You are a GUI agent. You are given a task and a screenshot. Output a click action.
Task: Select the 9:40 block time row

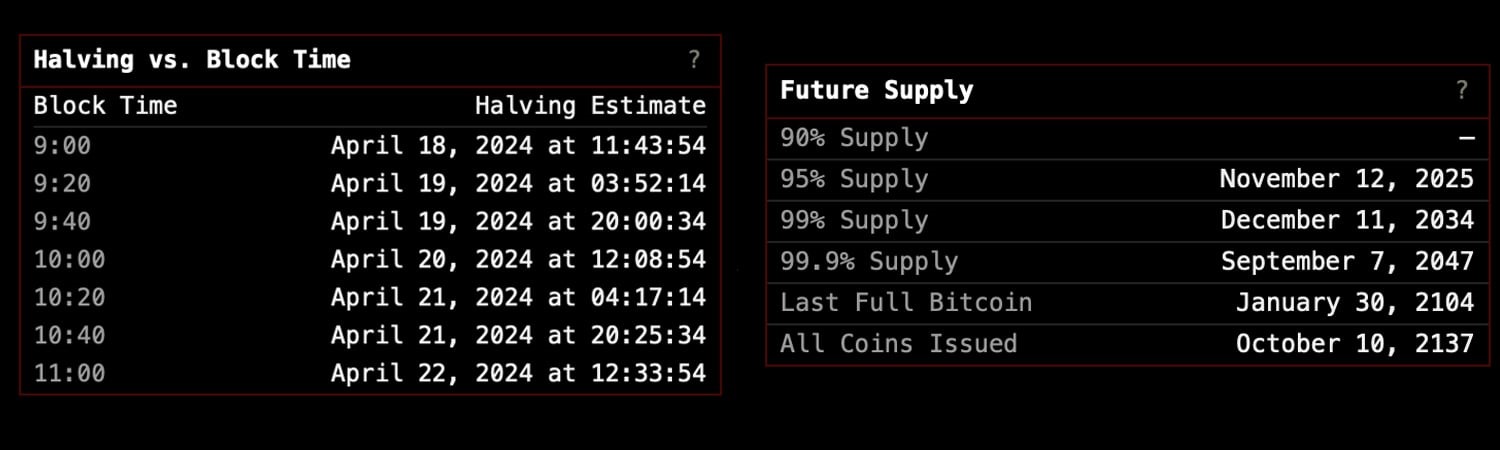(x=370, y=222)
